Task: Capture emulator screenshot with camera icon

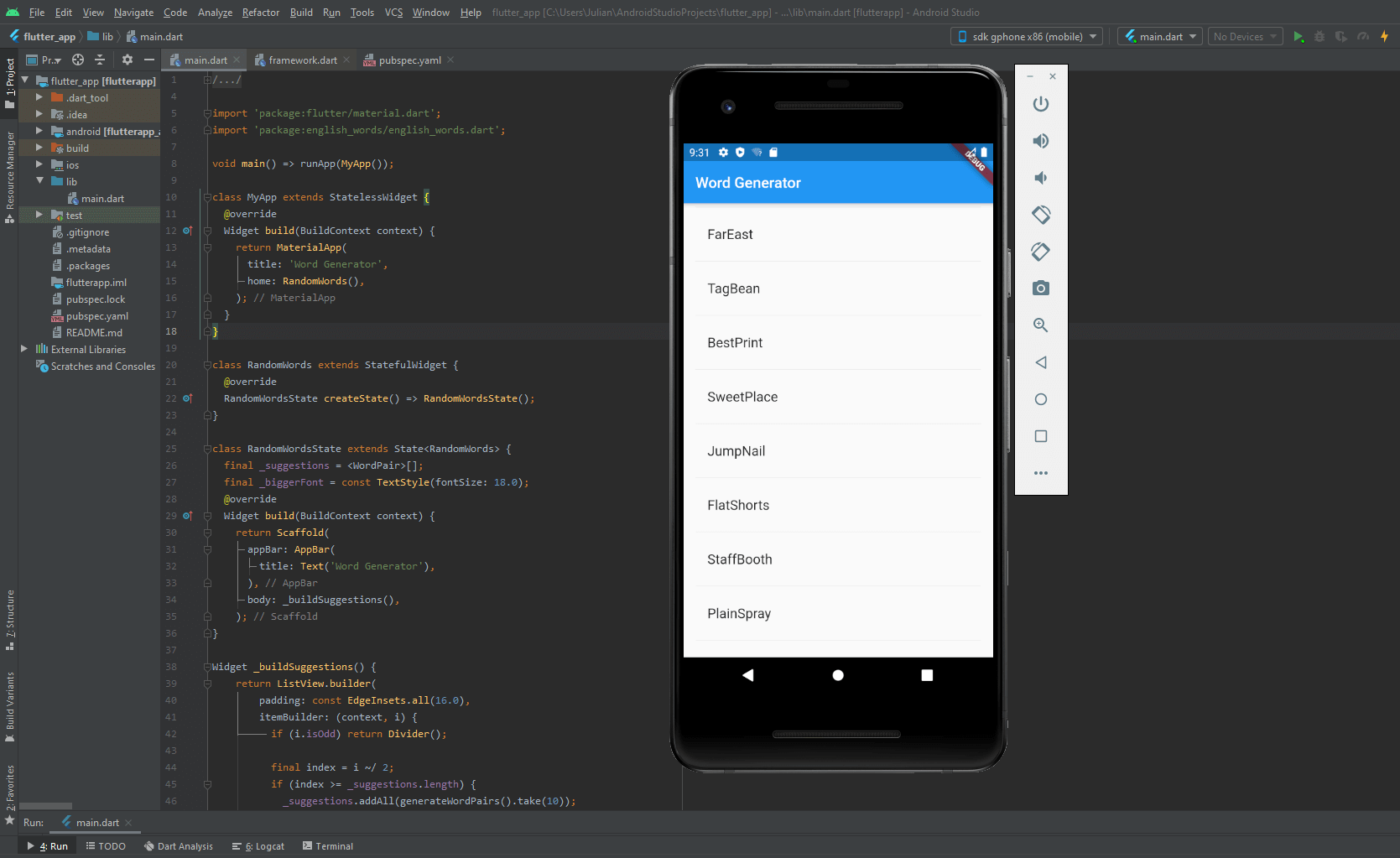Action: tap(1040, 288)
